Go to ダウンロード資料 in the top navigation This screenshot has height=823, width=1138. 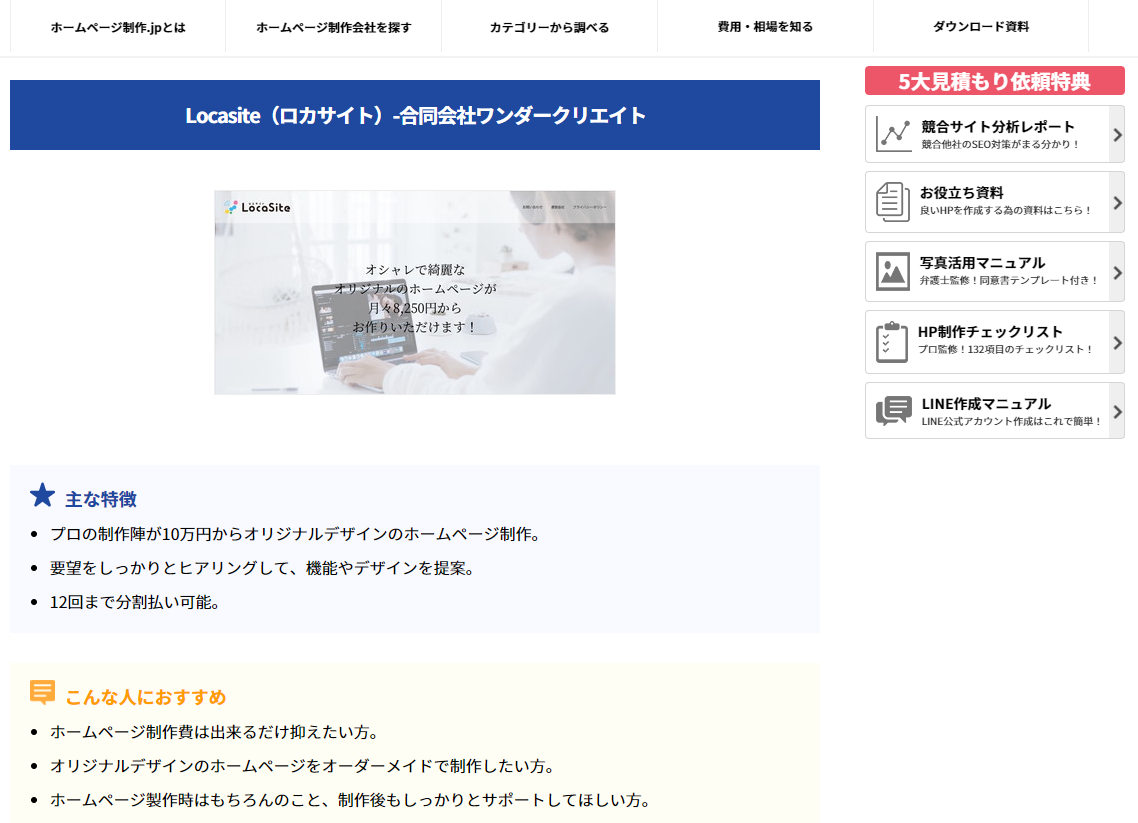point(981,27)
